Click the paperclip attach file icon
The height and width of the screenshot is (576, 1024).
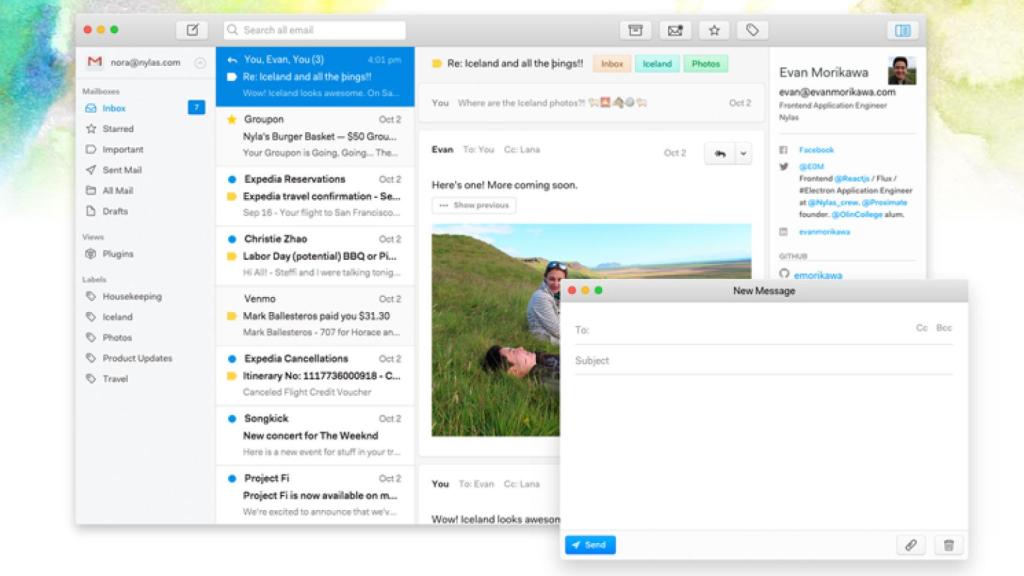click(910, 545)
